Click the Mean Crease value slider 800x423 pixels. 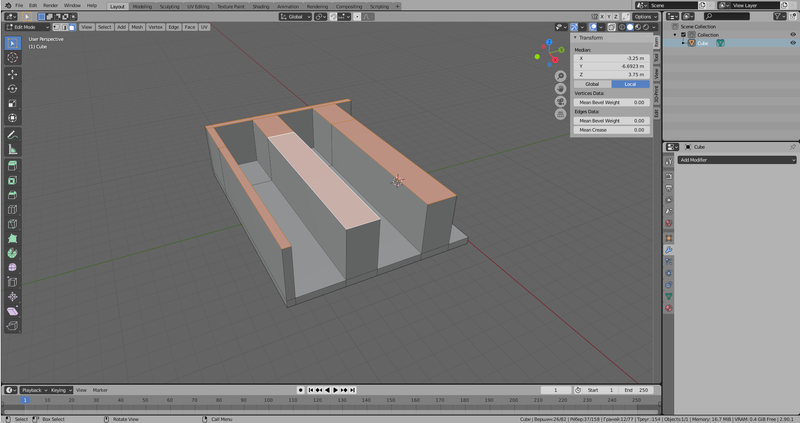[610, 130]
